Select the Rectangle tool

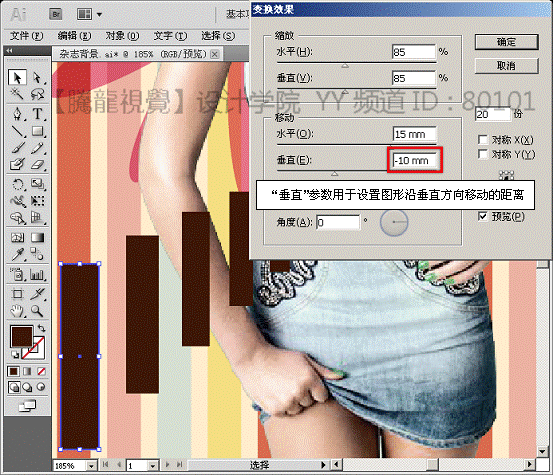pos(37,131)
